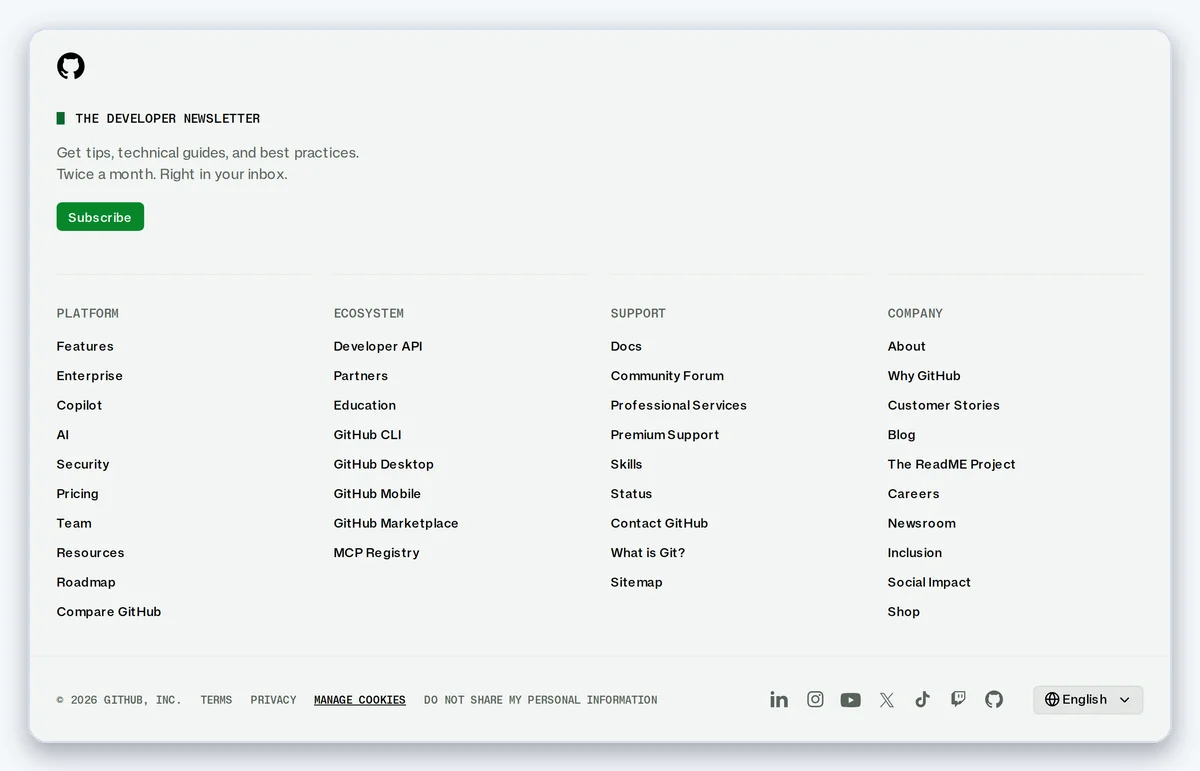Open GitHub Mobile link
Viewport: 1200px width, 771px height.
[x=378, y=494]
